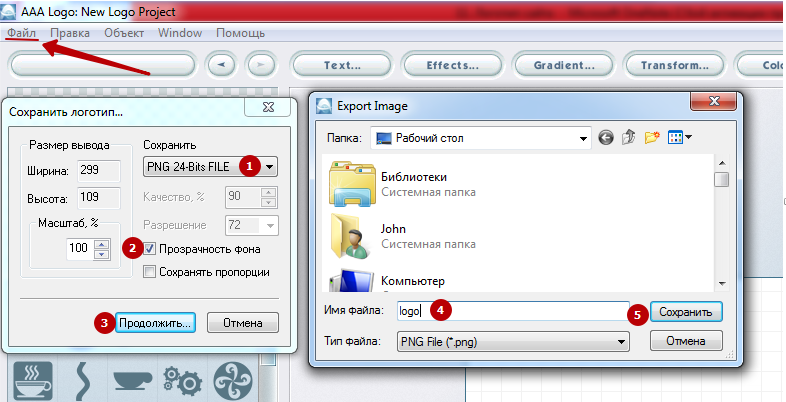This screenshot has width=786, height=402.
Task: Enable the Сохранять пропорции checkbox
Action: 150,271
